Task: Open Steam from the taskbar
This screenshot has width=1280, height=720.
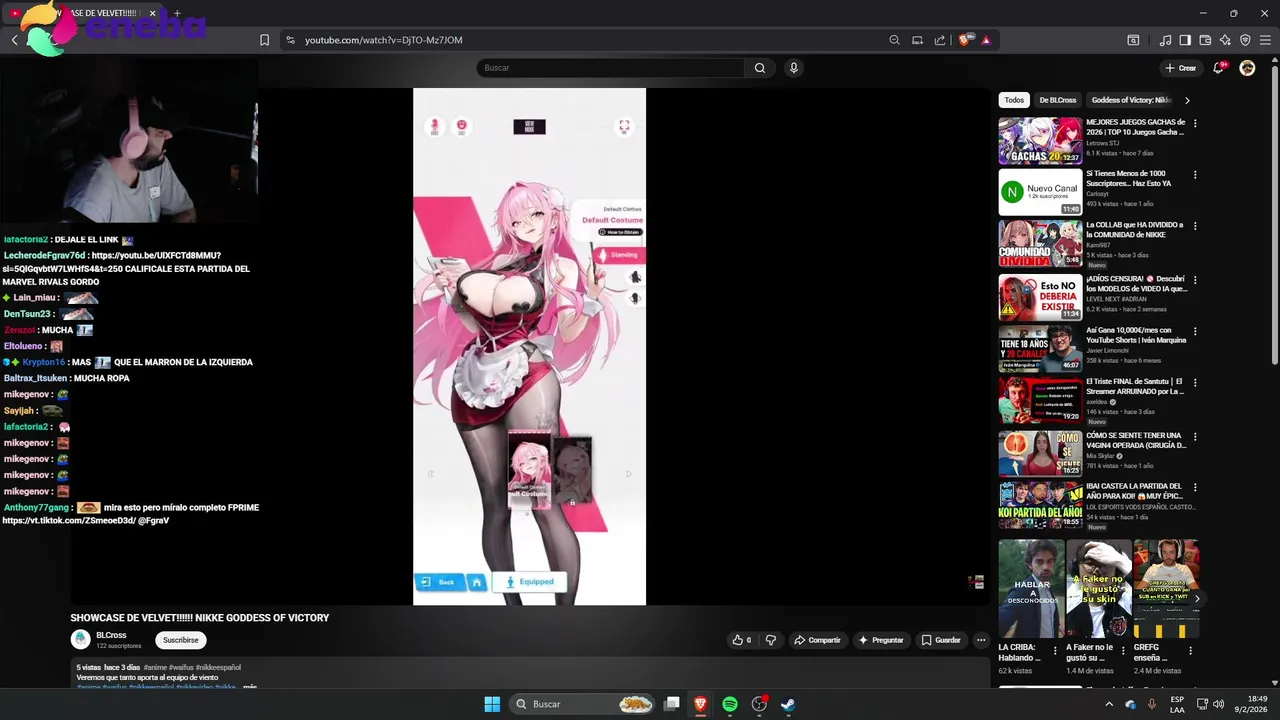Action: tap(788, 704)
